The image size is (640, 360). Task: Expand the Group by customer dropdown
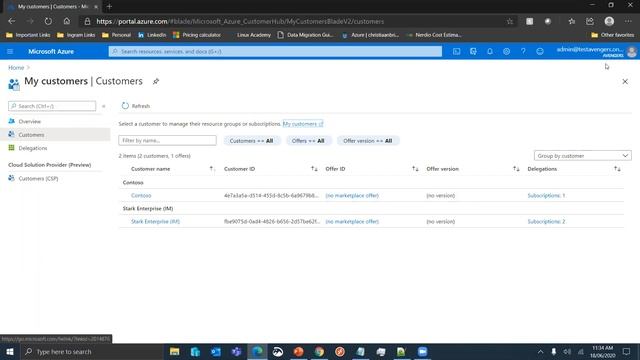coord(582,156)
